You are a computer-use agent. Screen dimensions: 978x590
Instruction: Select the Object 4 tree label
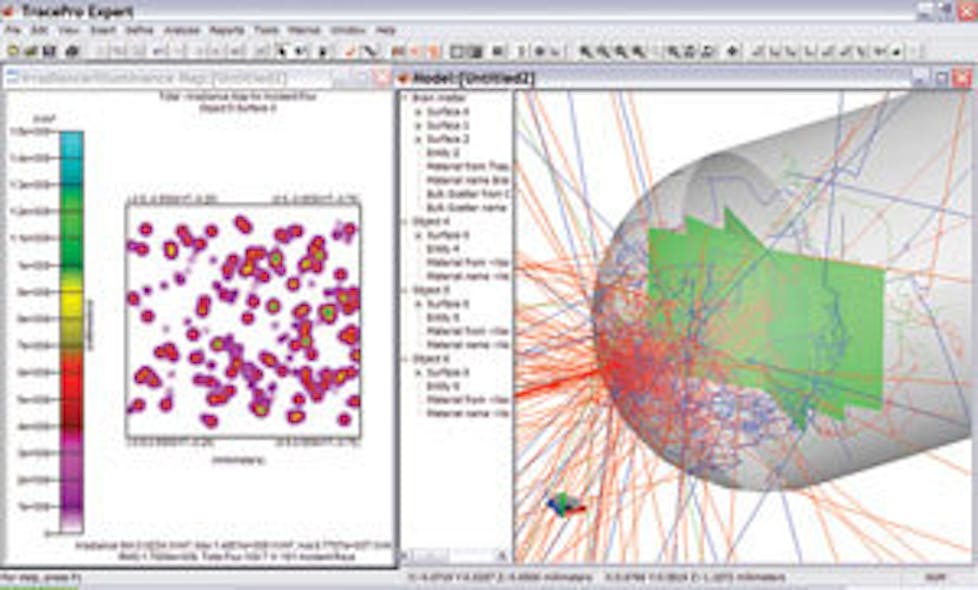click(431, 221)
